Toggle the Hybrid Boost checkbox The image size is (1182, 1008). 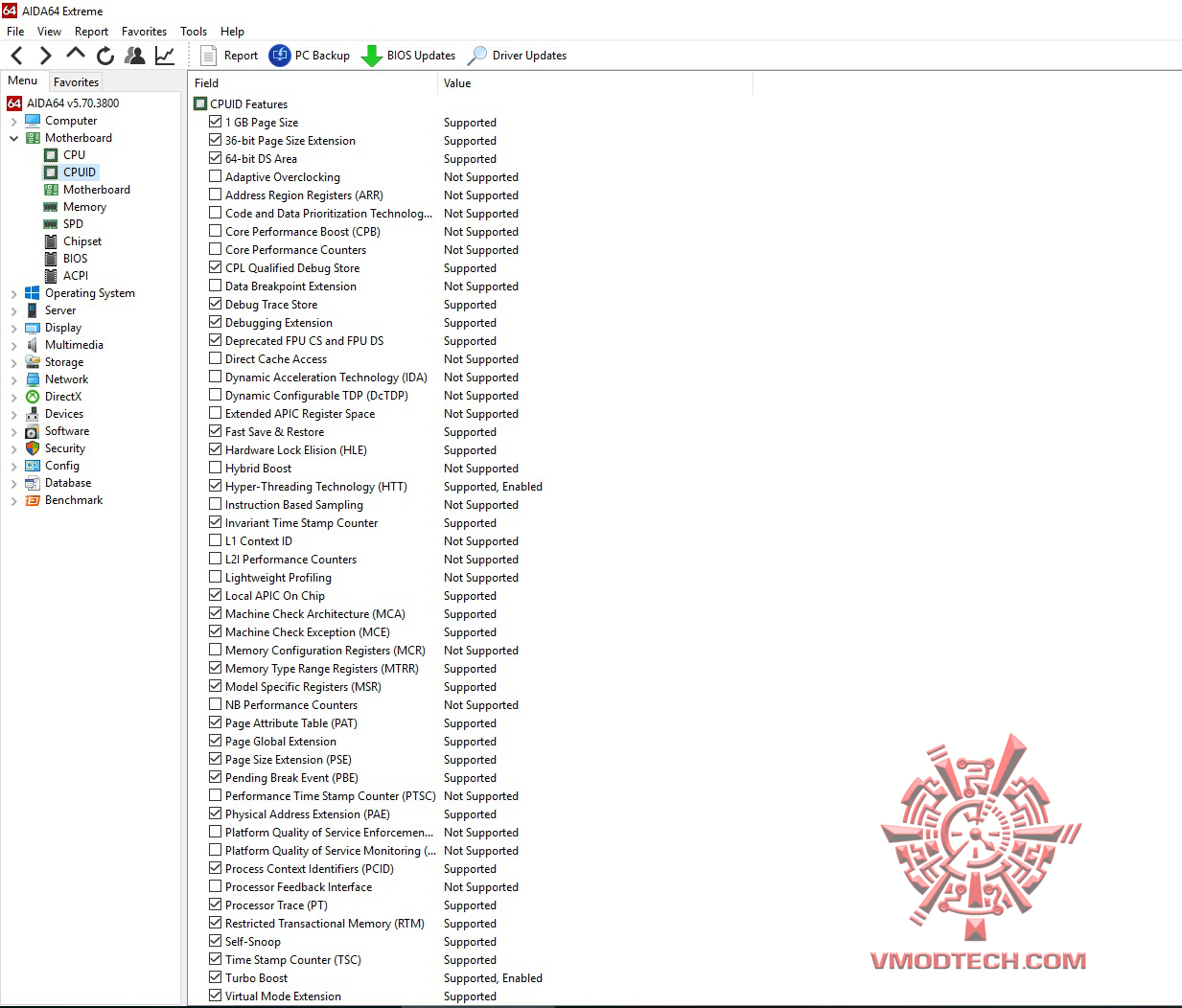point(216,468)
